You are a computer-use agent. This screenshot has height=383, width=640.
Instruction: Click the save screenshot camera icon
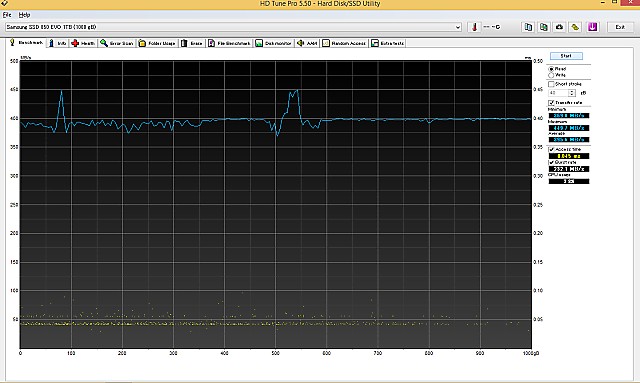coord(560,27)
